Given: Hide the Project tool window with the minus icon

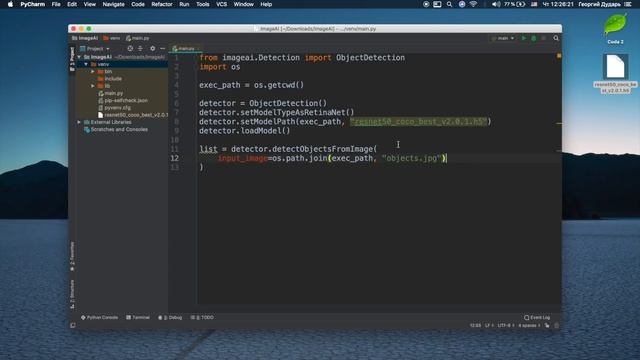Looking at the screenshot, I should coord(162,48).
